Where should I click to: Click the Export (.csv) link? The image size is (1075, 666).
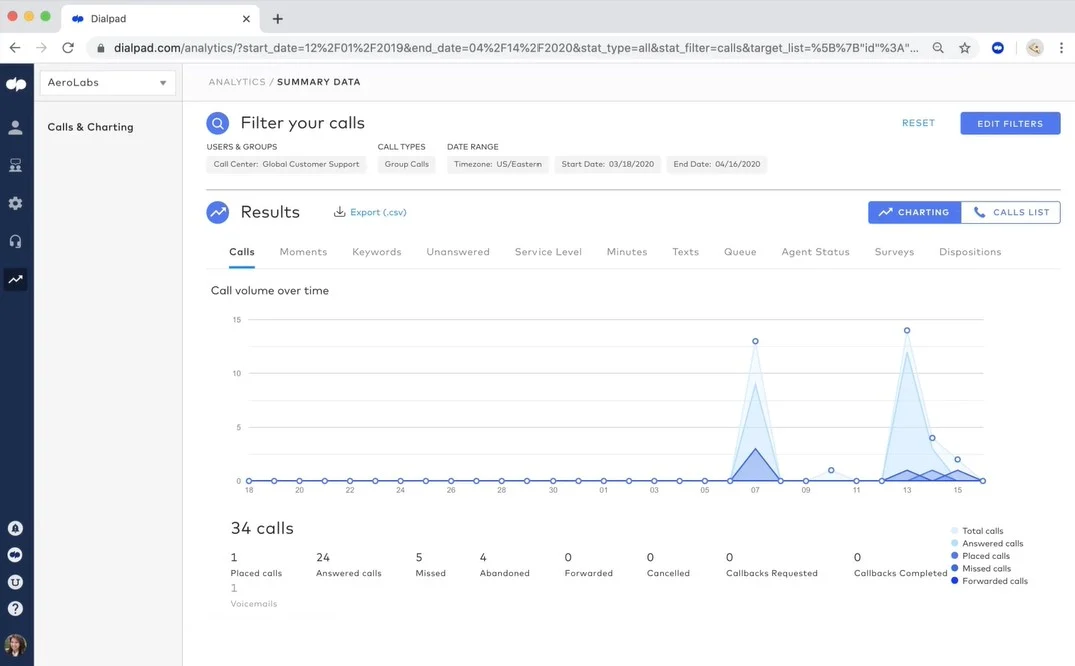click(x=378, y=212)
